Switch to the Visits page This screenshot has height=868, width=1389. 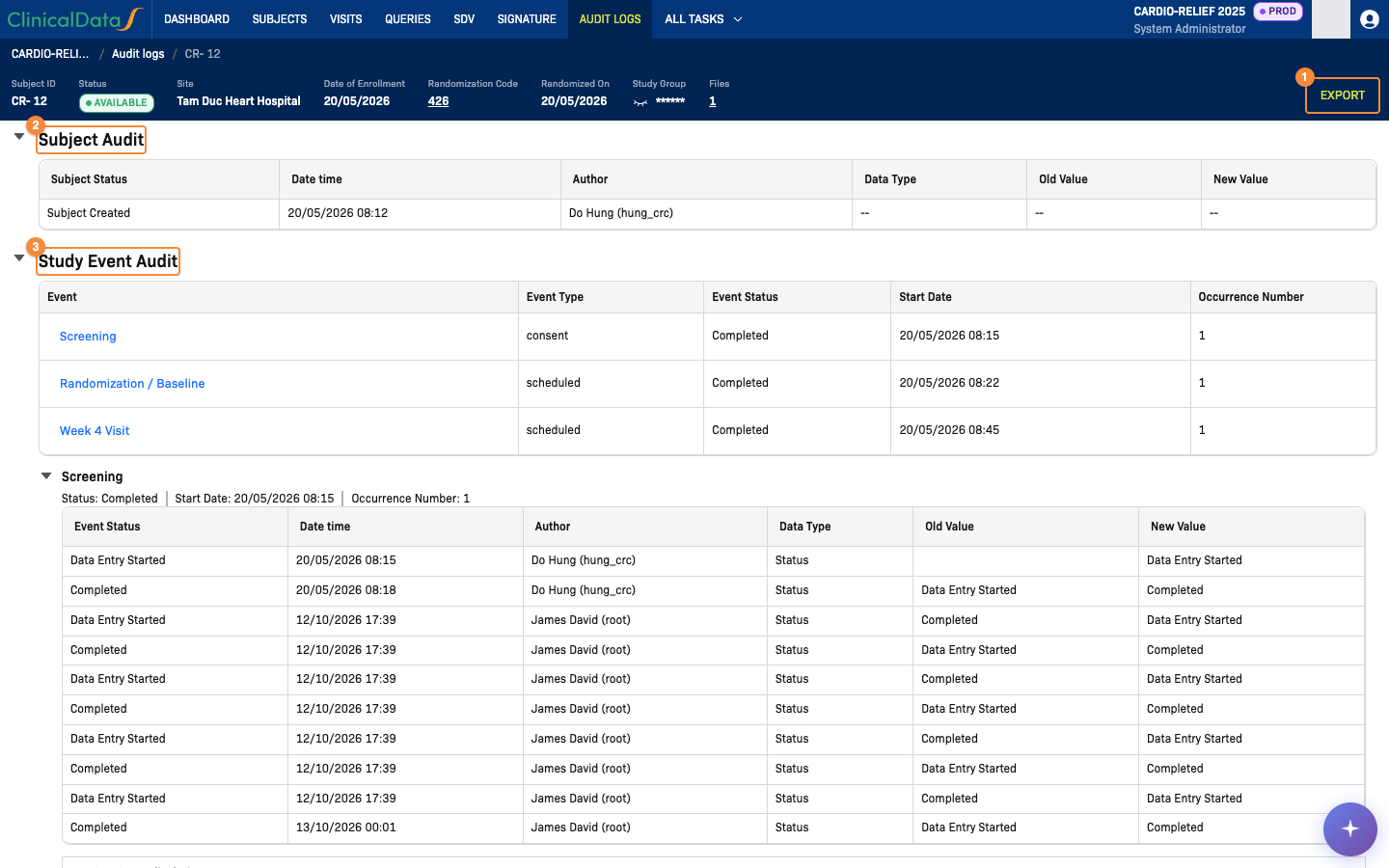coord(346,19)
